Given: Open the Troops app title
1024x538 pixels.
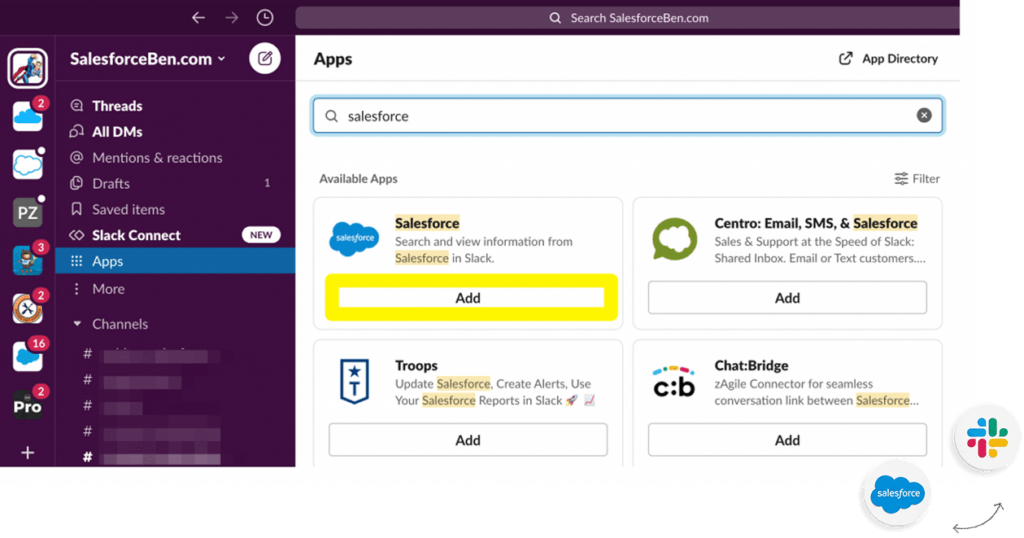Looking at the screenshot, I should point(416,366).
